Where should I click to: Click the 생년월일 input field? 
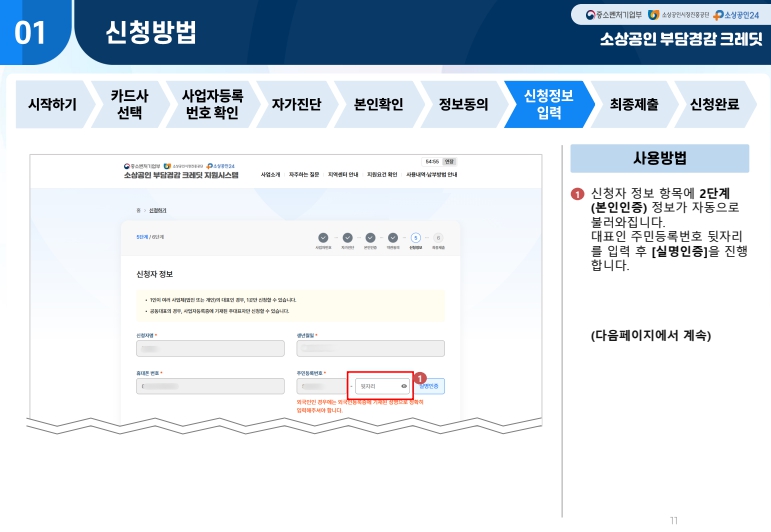(370, 348)
